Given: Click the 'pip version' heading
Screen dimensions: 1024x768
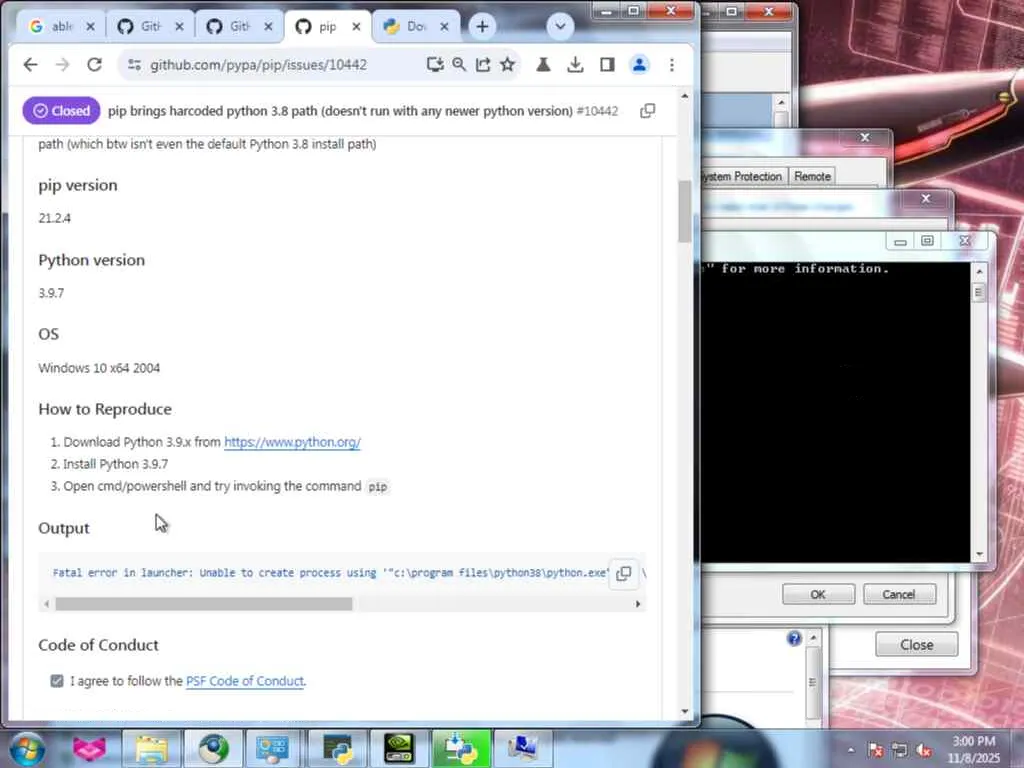Looking at the screenshot, I should pyautogui.click(x=78, y=185).
